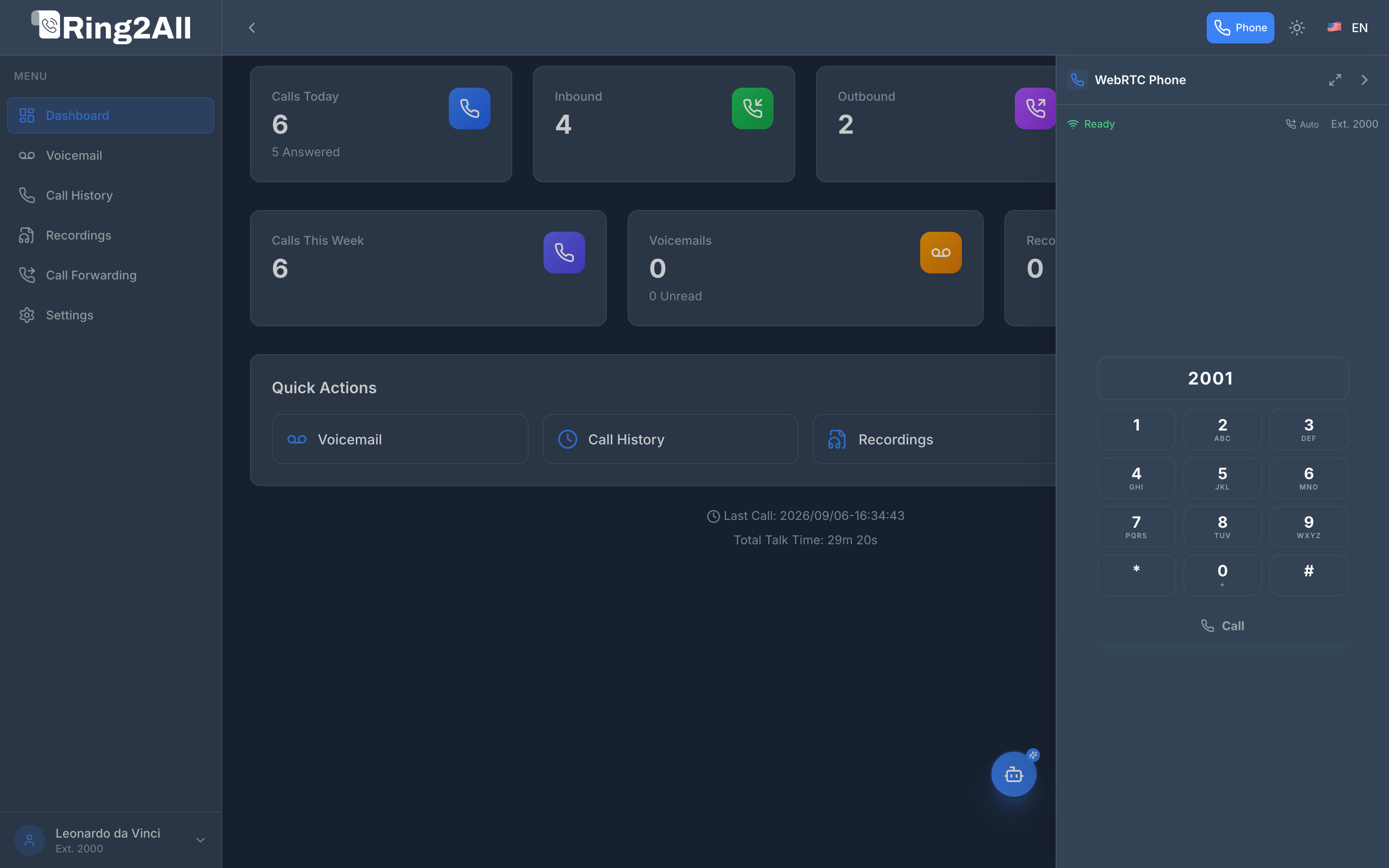1389x868 pixels.
Task: Click the Ring2All logo icon
Action: coord(46,25)
